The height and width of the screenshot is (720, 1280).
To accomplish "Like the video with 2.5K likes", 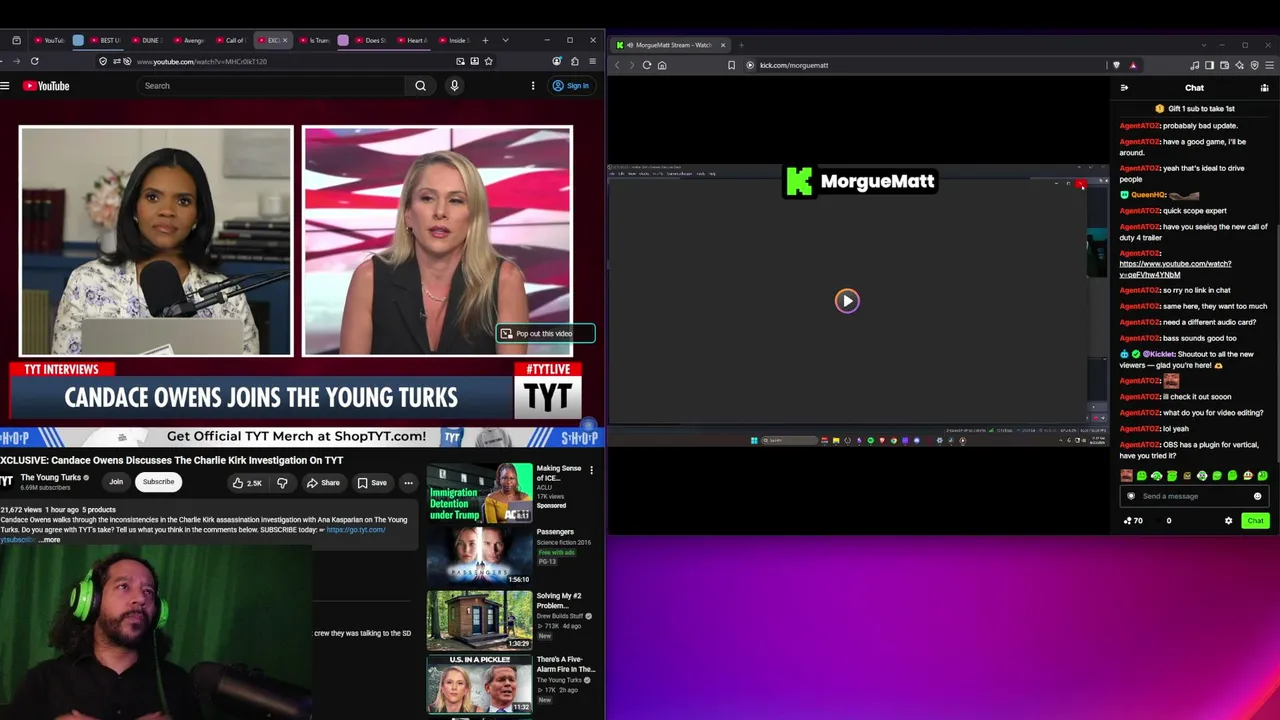I will [246, 483].
